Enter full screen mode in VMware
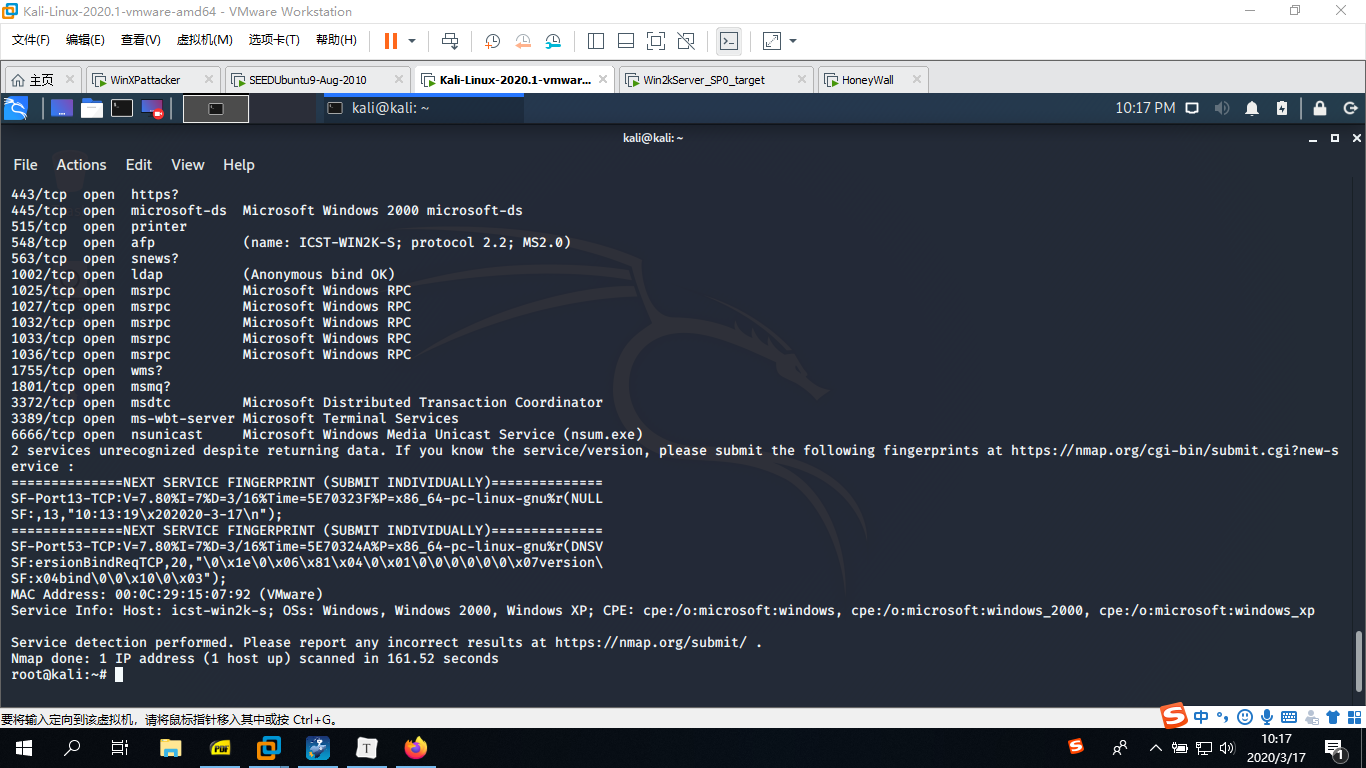 (656, 41)
